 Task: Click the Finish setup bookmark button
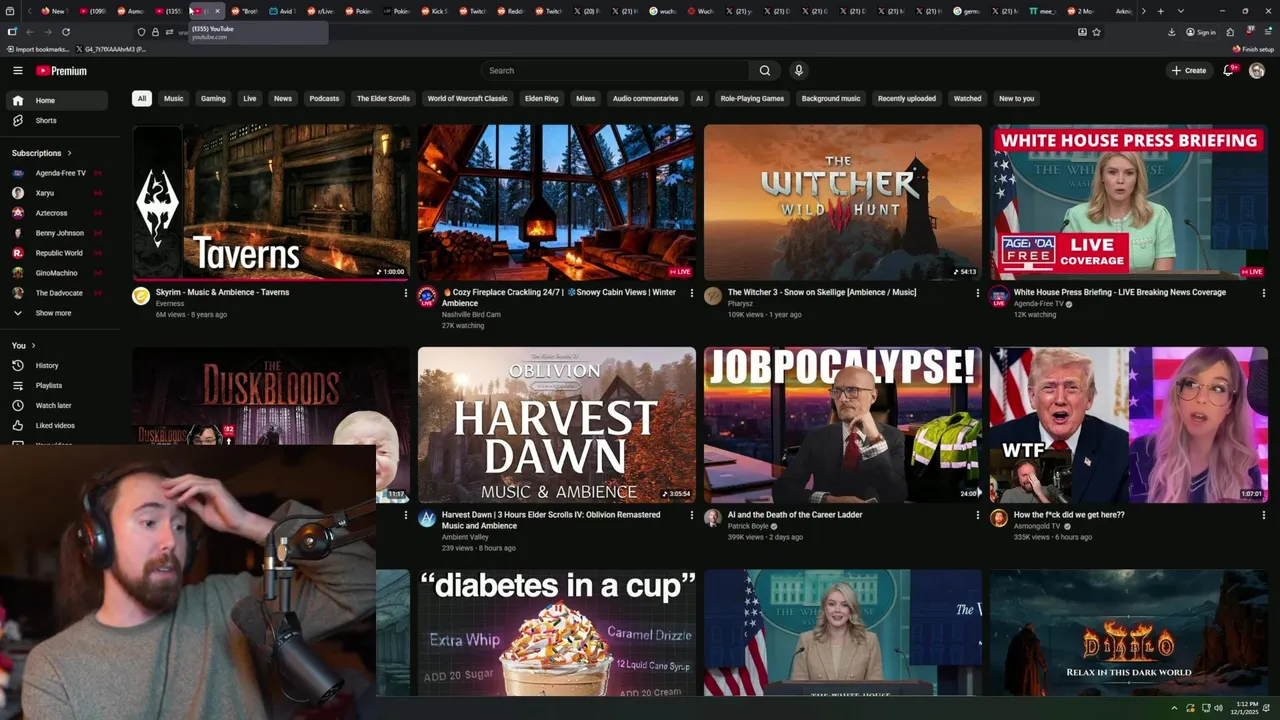click(x=1254, y=49)
